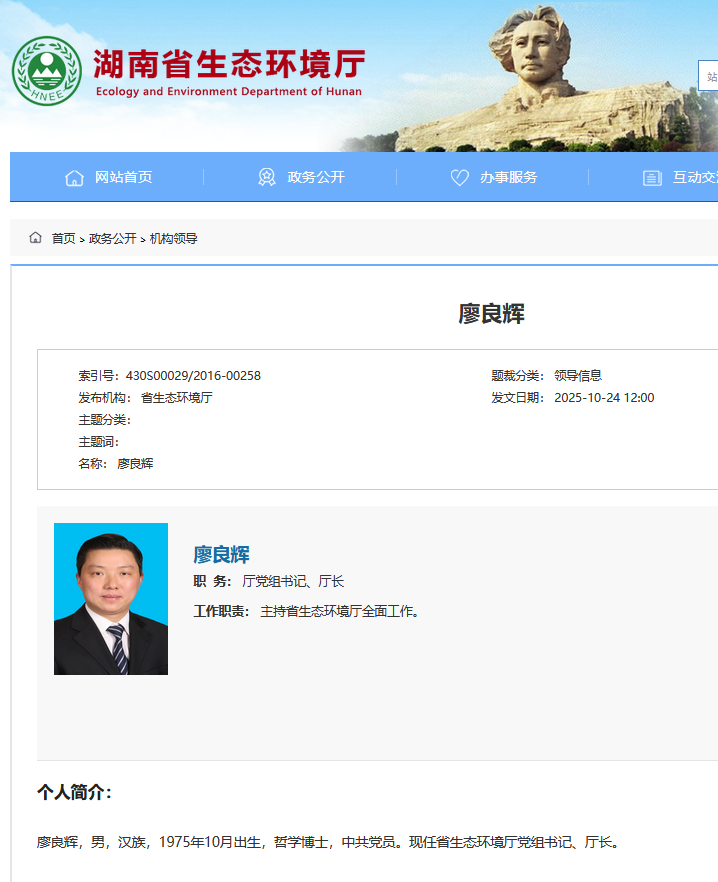Click the stone statue banner image
Screen dimensions: 718x882
540,80
